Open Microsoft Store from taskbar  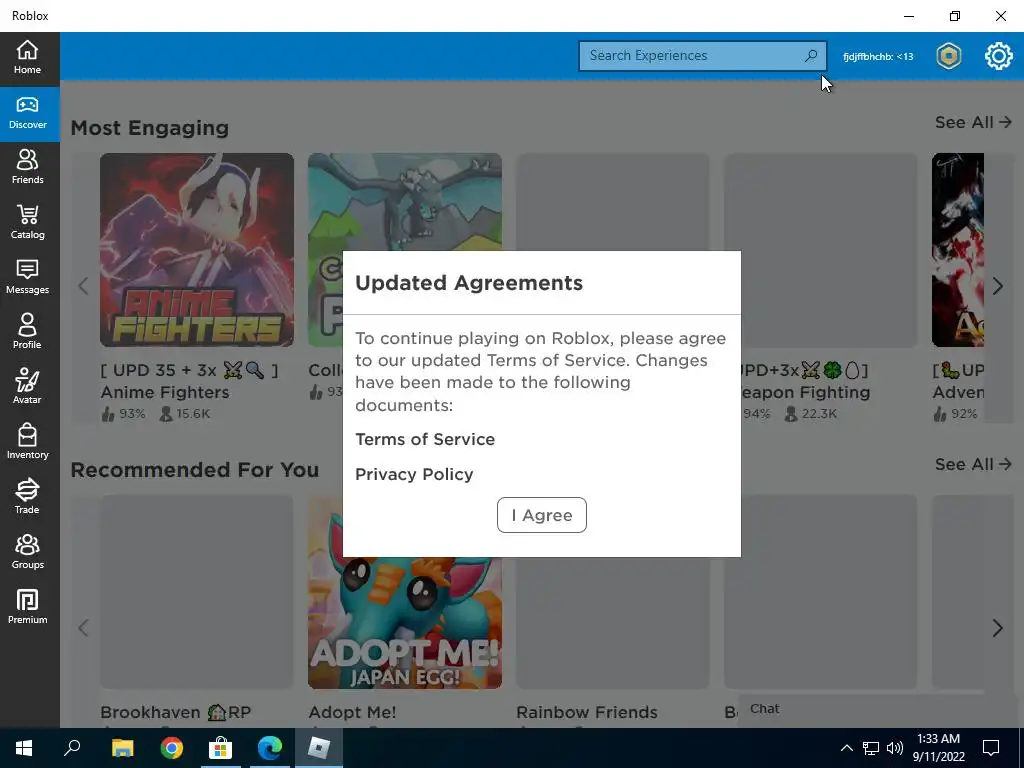(220, 748)
